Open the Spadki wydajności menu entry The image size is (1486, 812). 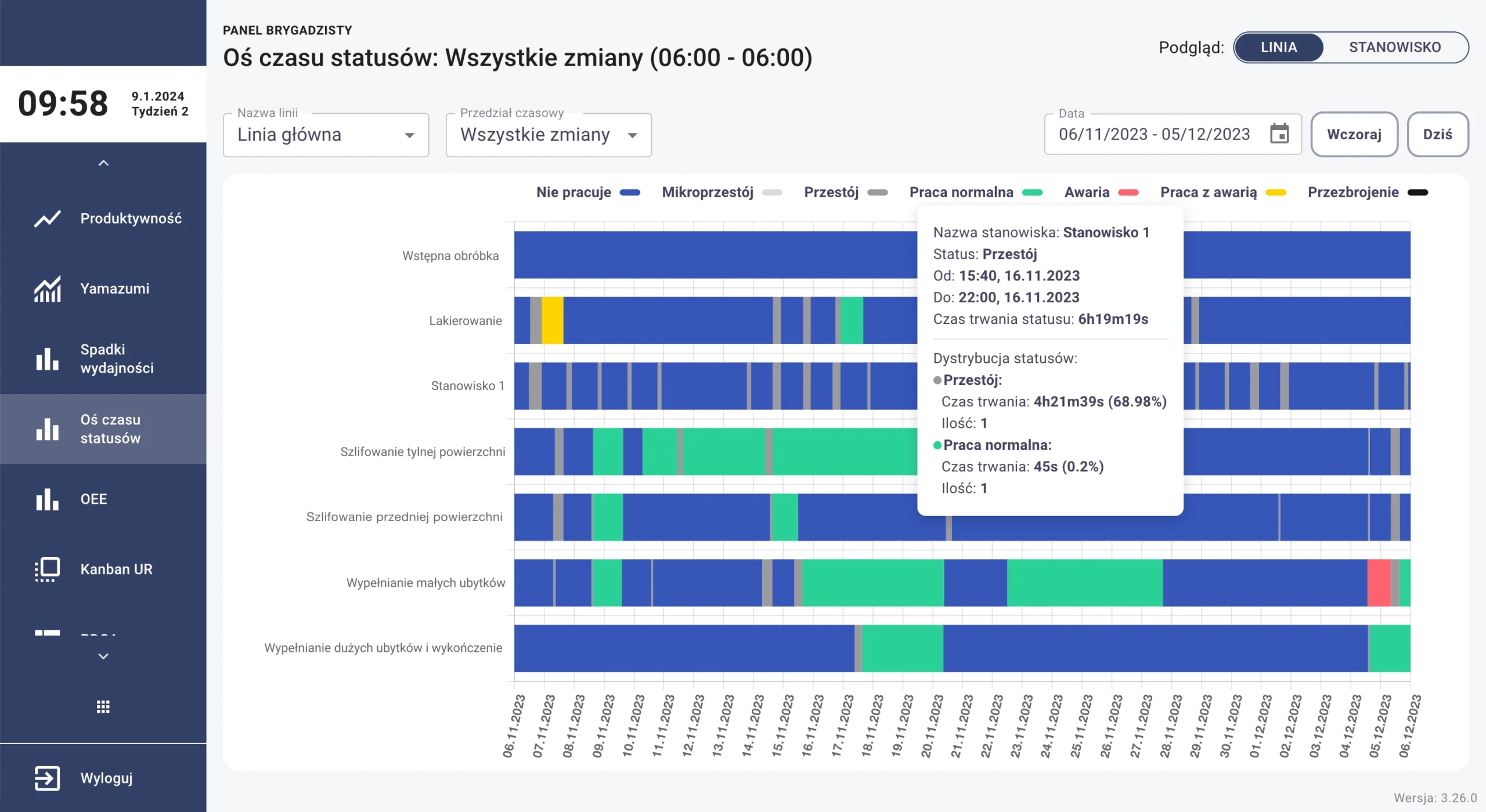pos(116,359)
